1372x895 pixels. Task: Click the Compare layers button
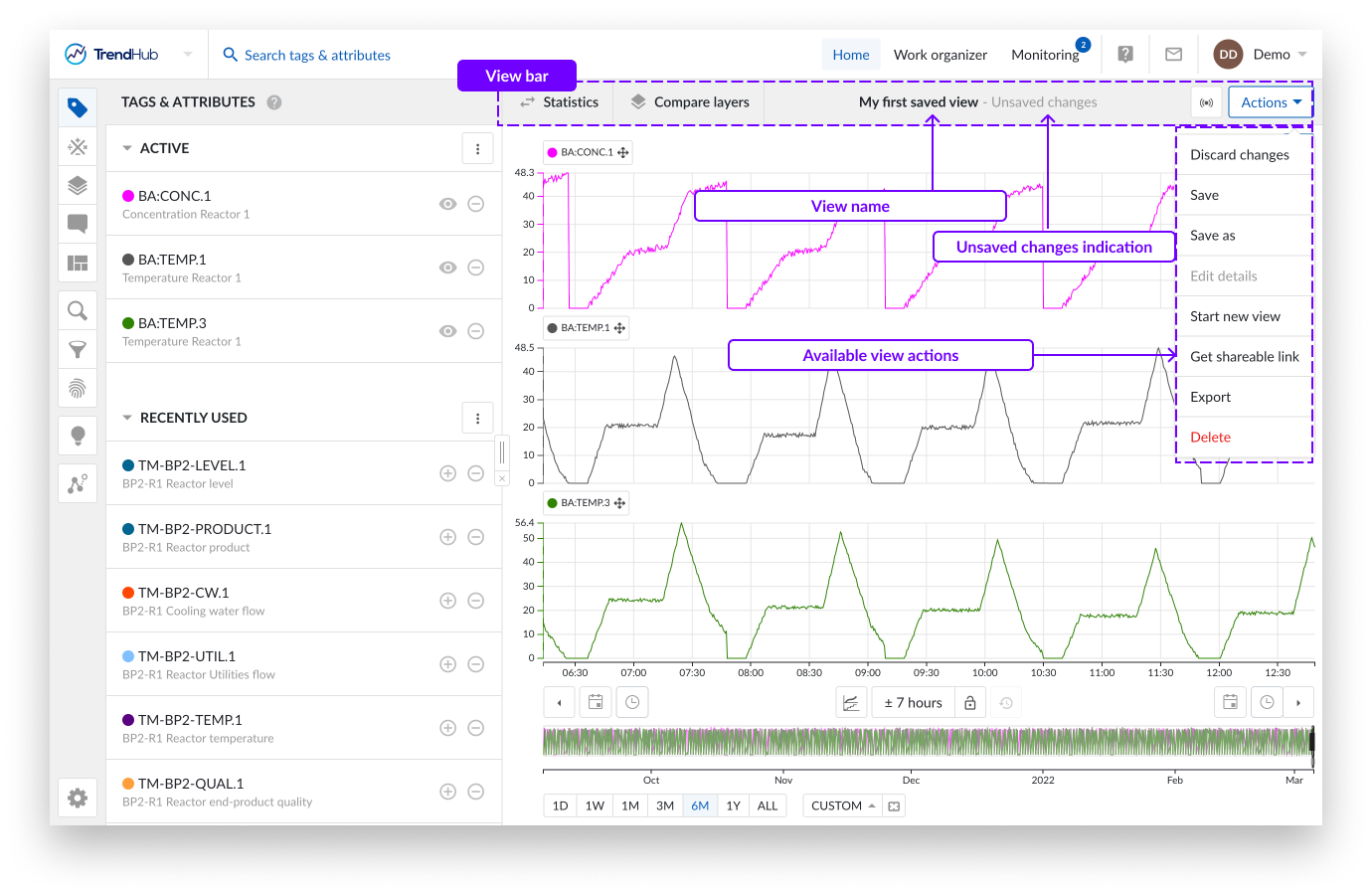click(690, 102)
